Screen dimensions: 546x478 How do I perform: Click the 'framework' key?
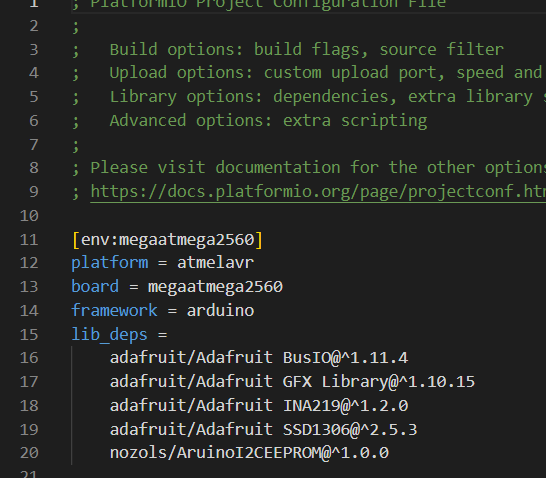(114, 311)
